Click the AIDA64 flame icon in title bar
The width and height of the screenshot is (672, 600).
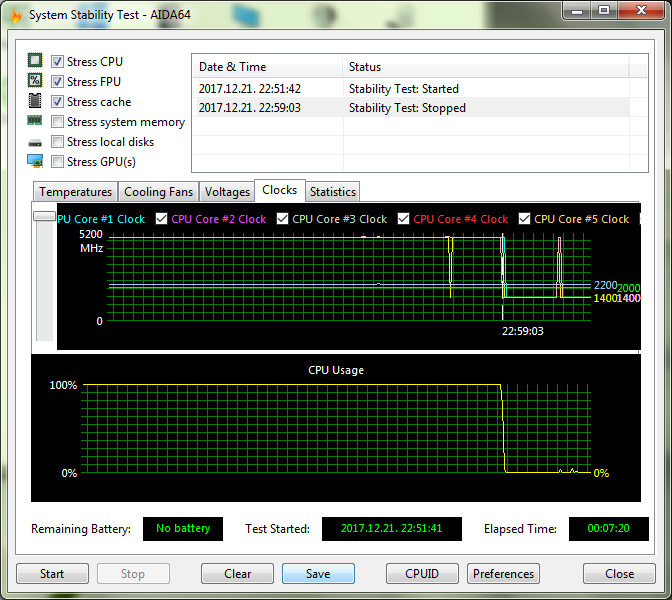(x=16, y=15)
